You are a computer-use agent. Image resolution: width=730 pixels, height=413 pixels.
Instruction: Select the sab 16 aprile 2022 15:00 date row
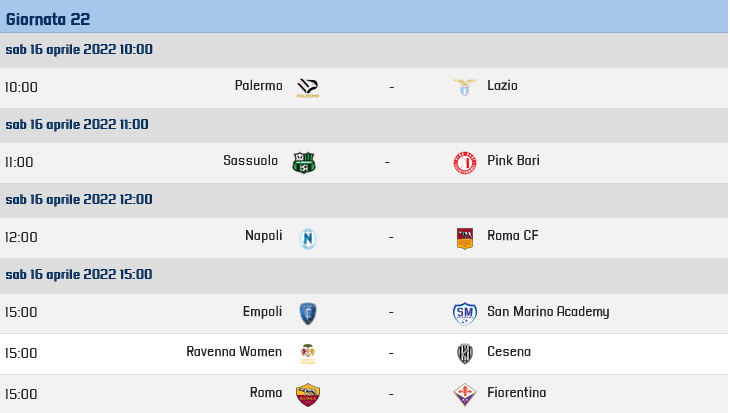364,275
